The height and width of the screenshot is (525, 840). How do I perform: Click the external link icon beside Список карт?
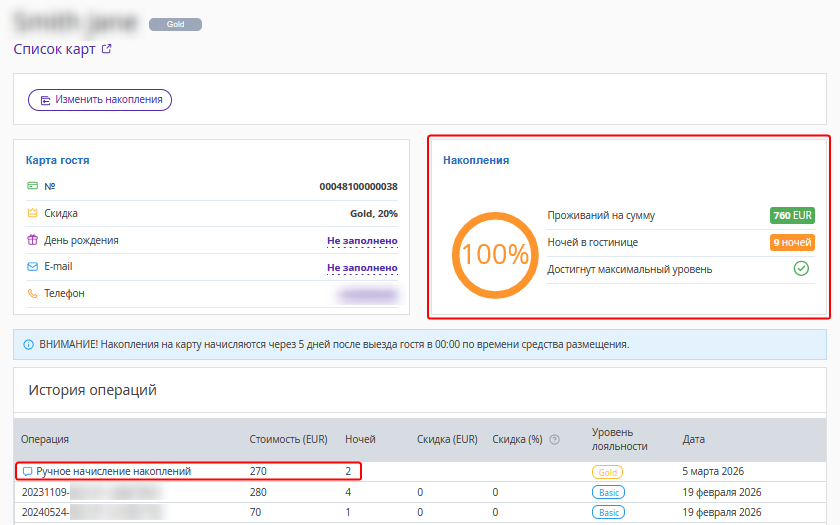point(107,48)
